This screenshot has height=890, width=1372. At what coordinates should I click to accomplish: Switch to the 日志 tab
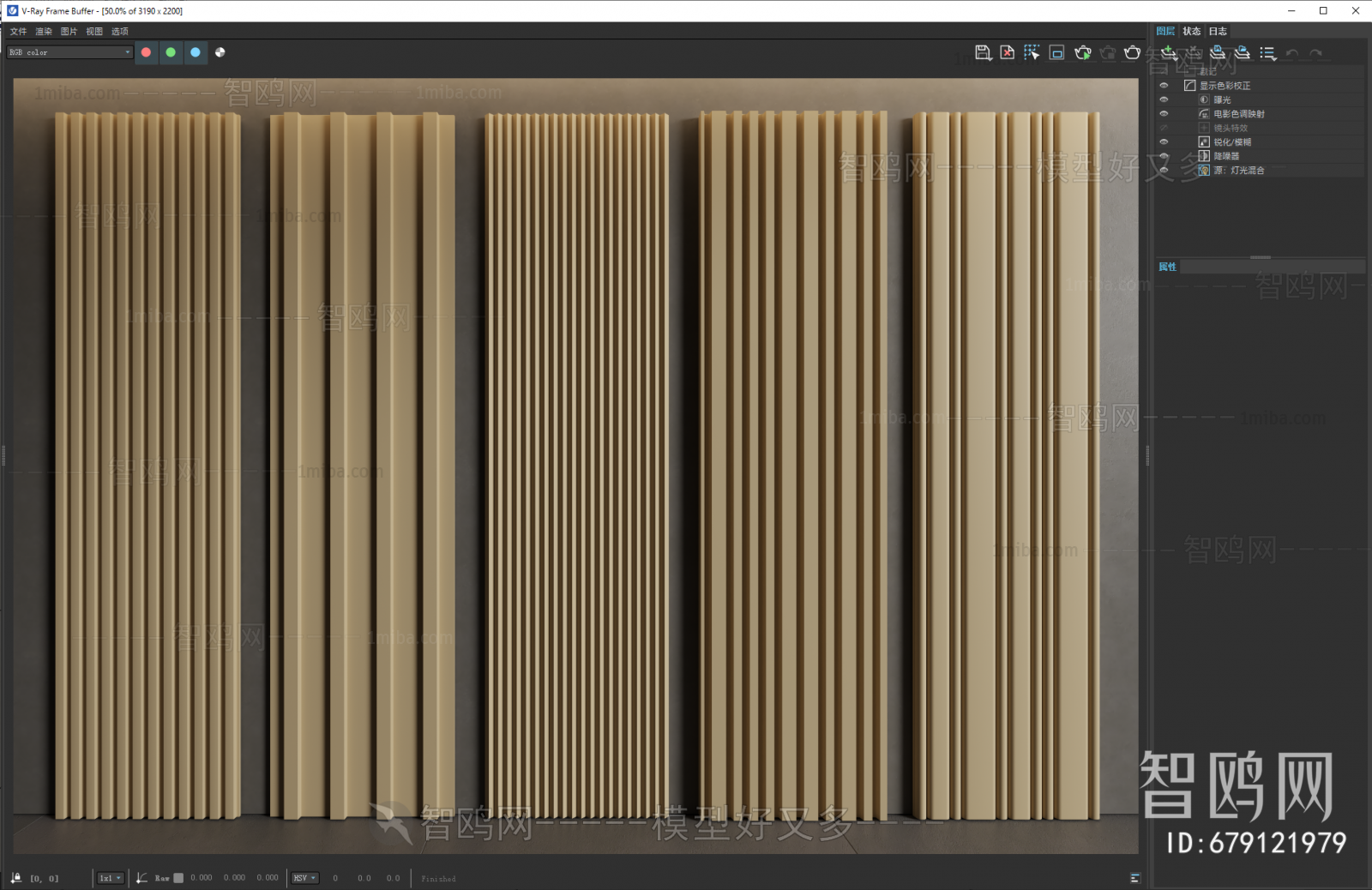(x=1218, y=32)
